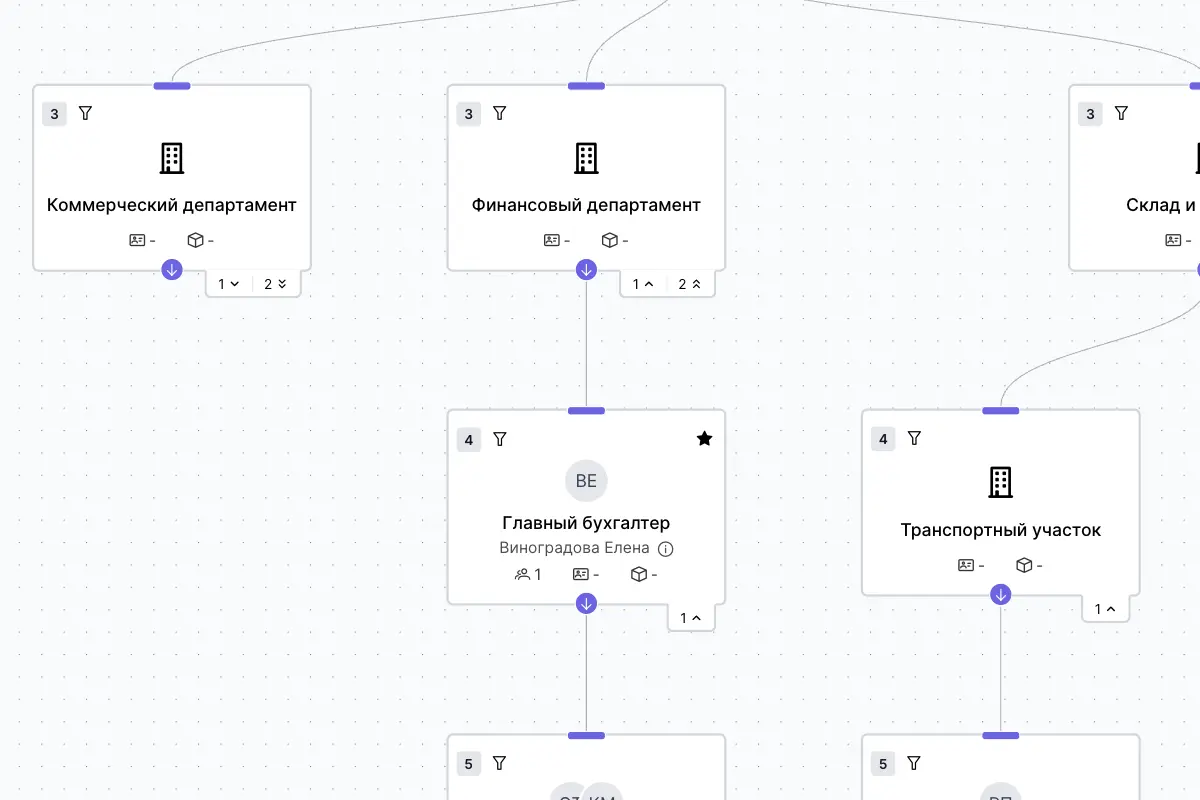
Task: Click people count icon on Главный бухгалтер
Action: click(522, 574)
